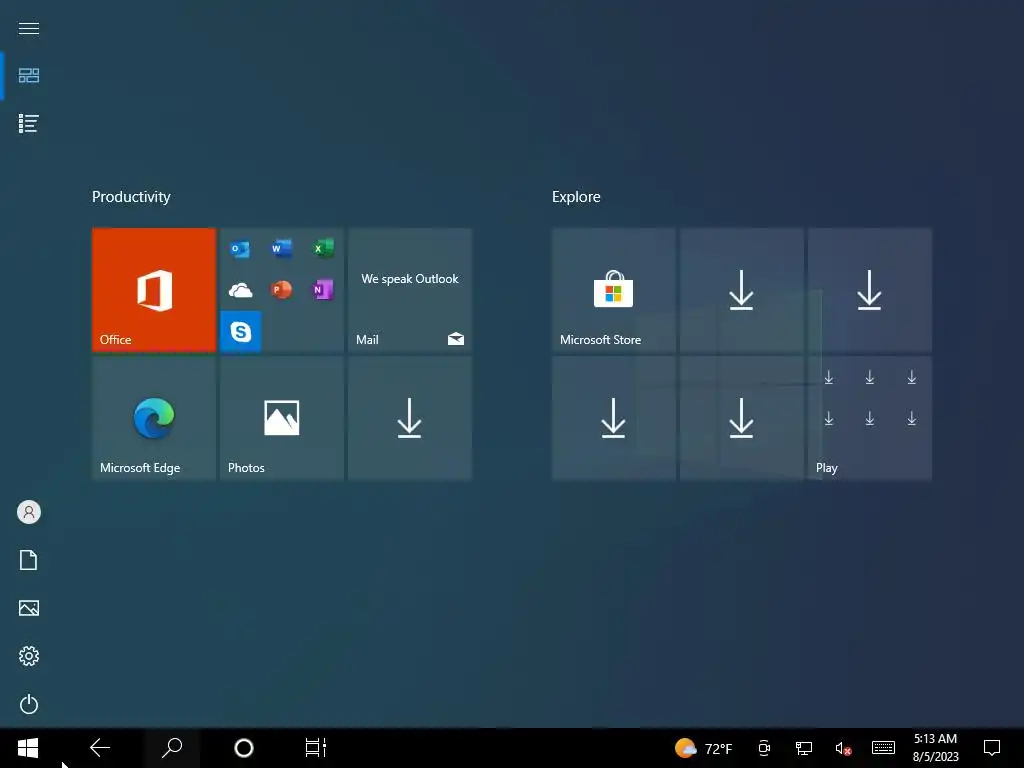Screen dimensions: 1024x768
Task: Open the Action Center notifications
Action: pyautogui.click(x=992, y=748)
